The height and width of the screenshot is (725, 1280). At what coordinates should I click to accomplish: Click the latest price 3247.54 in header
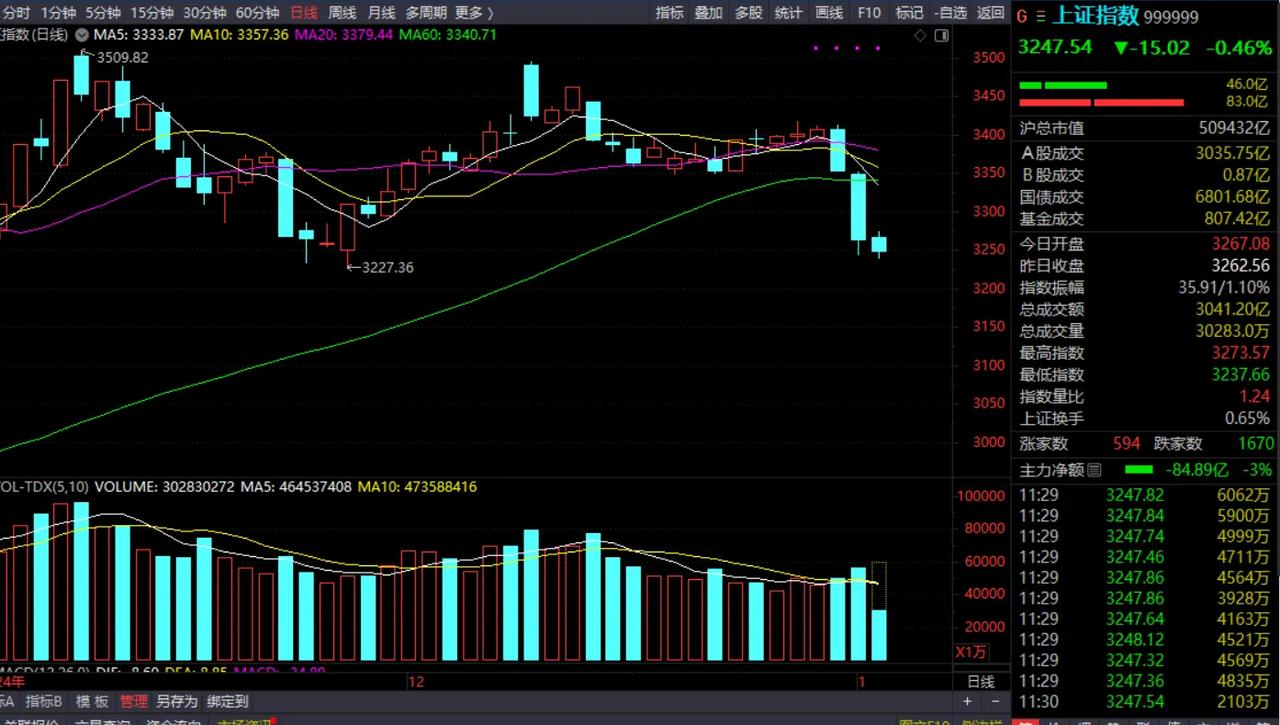(x=1055, y=47)
